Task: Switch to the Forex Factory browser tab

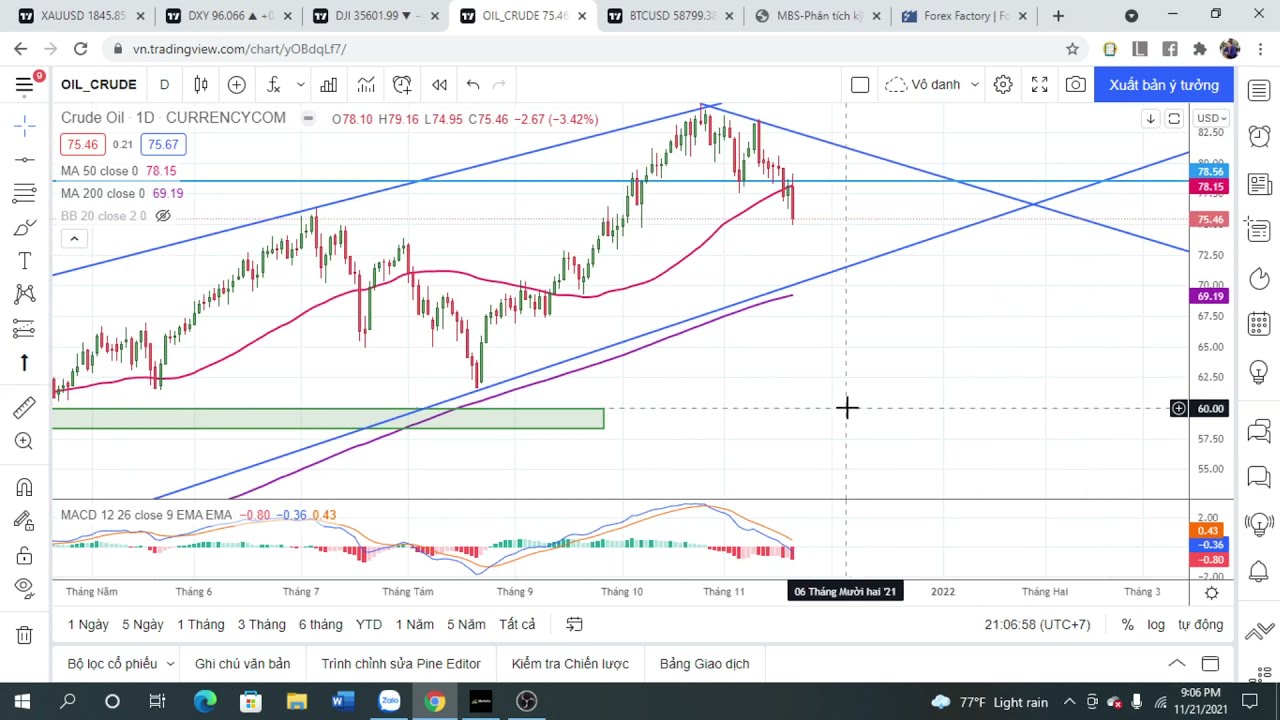Action: pyautogui.click(x=965, y=16)
